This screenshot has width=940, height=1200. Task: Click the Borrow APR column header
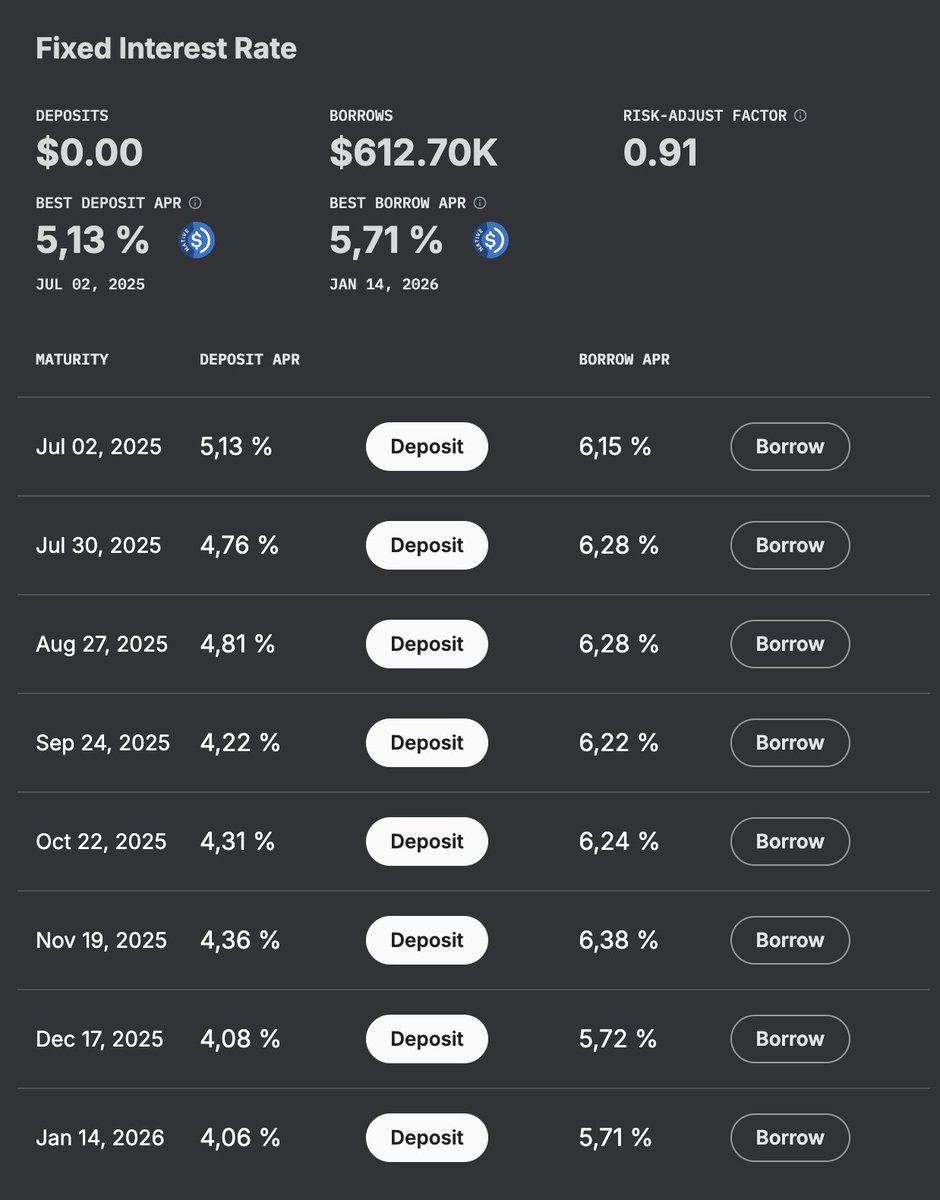pyautogui.click(x=624, y=359)
